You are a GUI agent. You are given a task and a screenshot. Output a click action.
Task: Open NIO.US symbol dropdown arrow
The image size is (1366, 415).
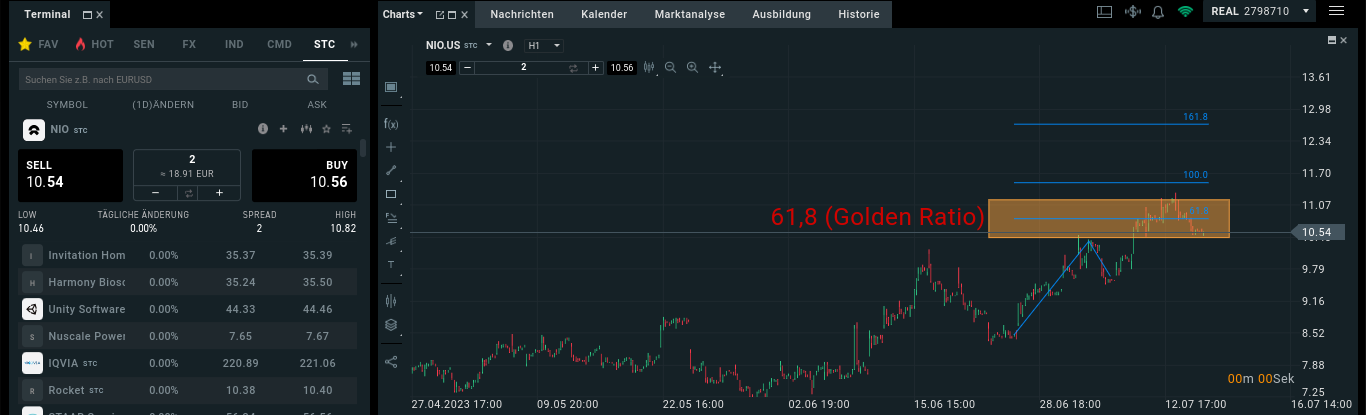[x=489, y=45]
